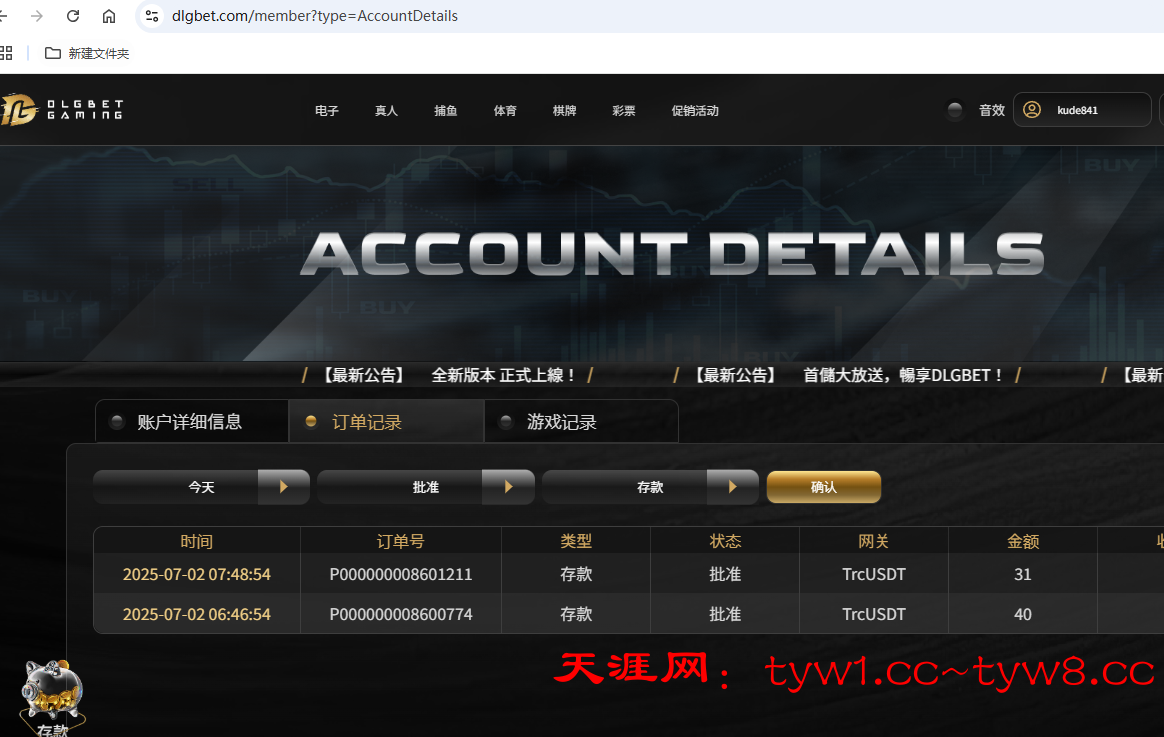Screen dimensions: 1164x737
Task: Expand the 批准 status dropdown
Action: coord(507,487)
